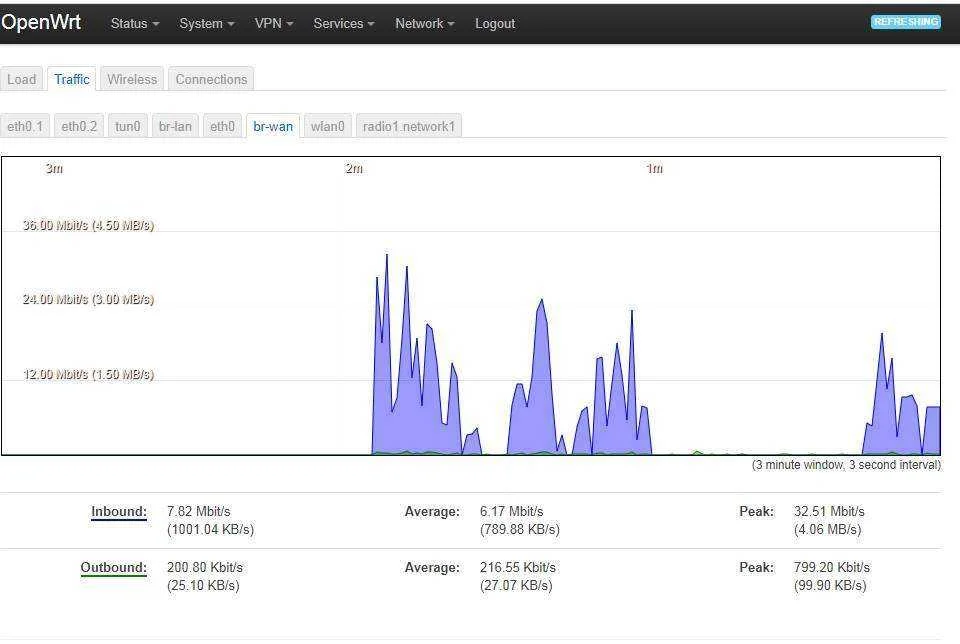
Task: Click the 36.00 Mbit/s axis label
Action: click(x=88, y=225)
